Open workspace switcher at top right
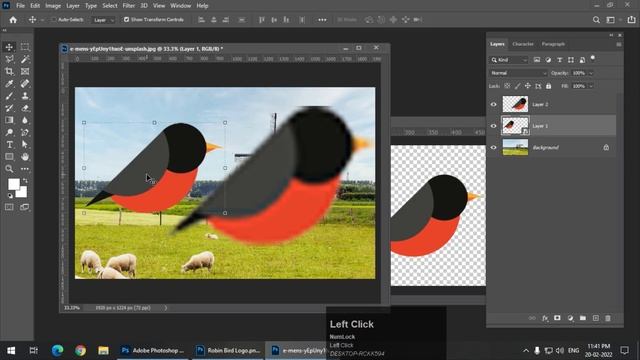Screen dimensions: 640x360 point(611,20)
